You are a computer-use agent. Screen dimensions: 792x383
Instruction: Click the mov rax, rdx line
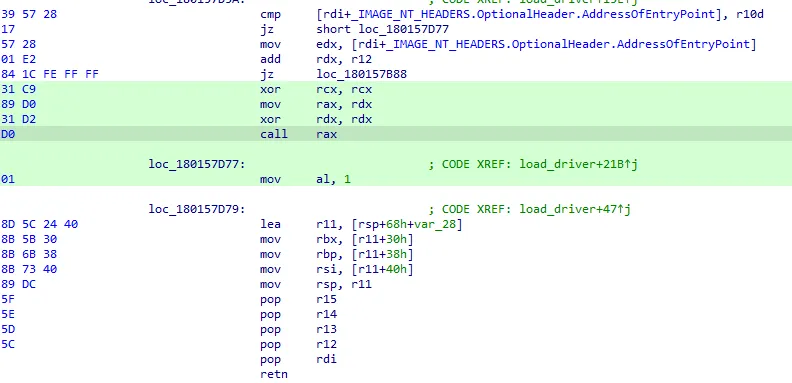pos(396,104)
